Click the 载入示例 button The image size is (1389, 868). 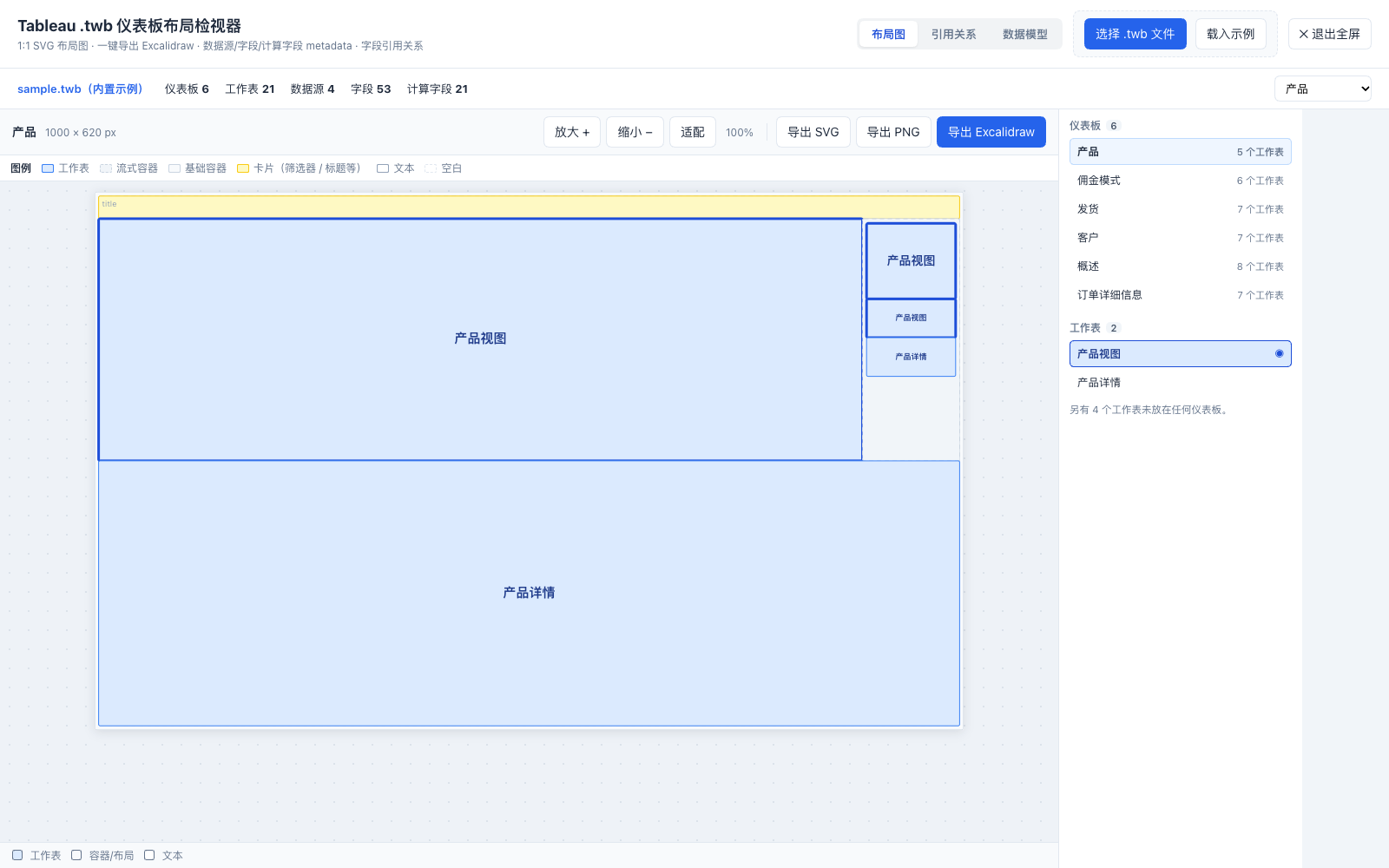(x=1230, y=34)
